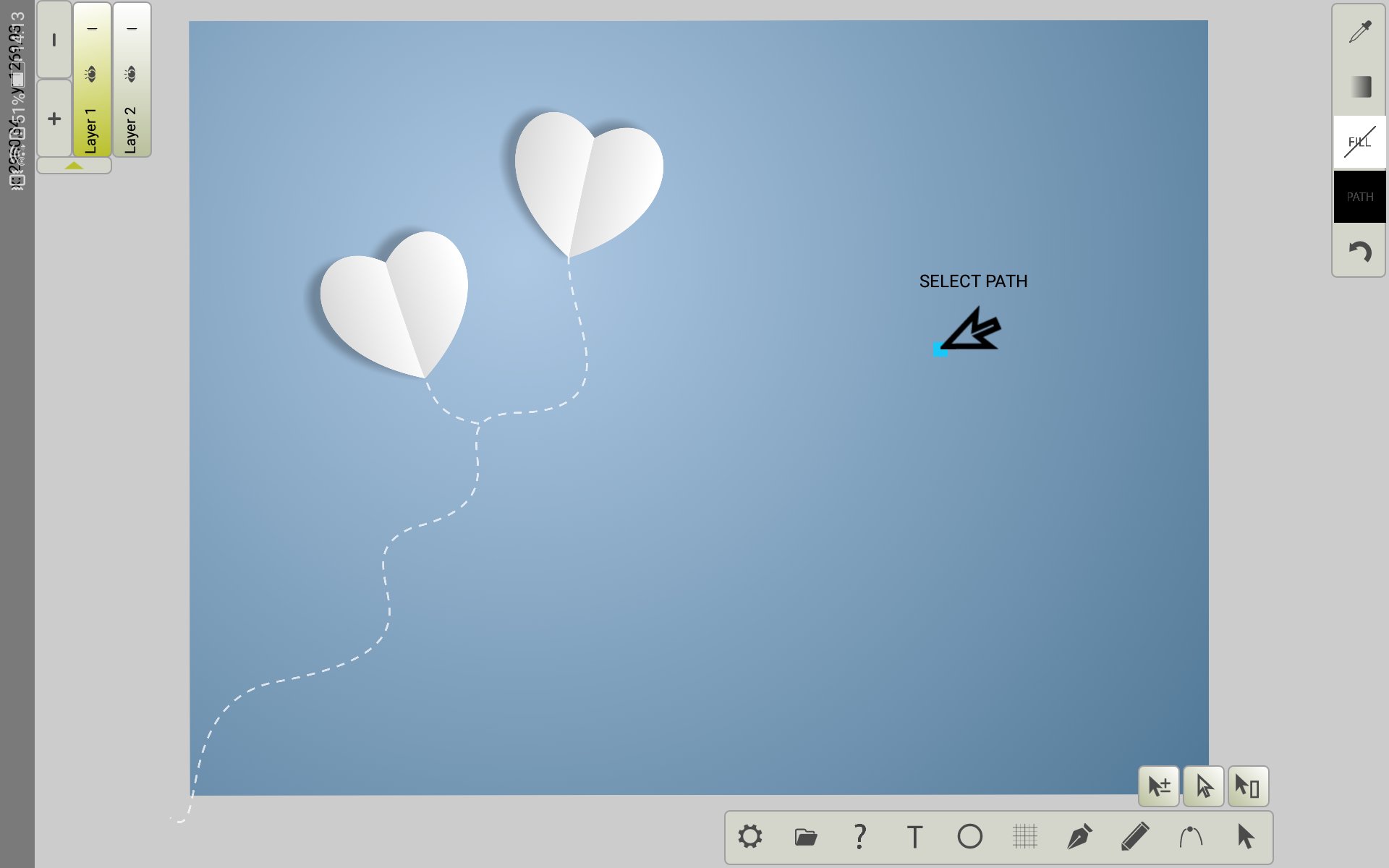The width and height of the screenshot is (1389, 868).
Task: Pick the Eyedropper tool
Action: pos(1359,33)
